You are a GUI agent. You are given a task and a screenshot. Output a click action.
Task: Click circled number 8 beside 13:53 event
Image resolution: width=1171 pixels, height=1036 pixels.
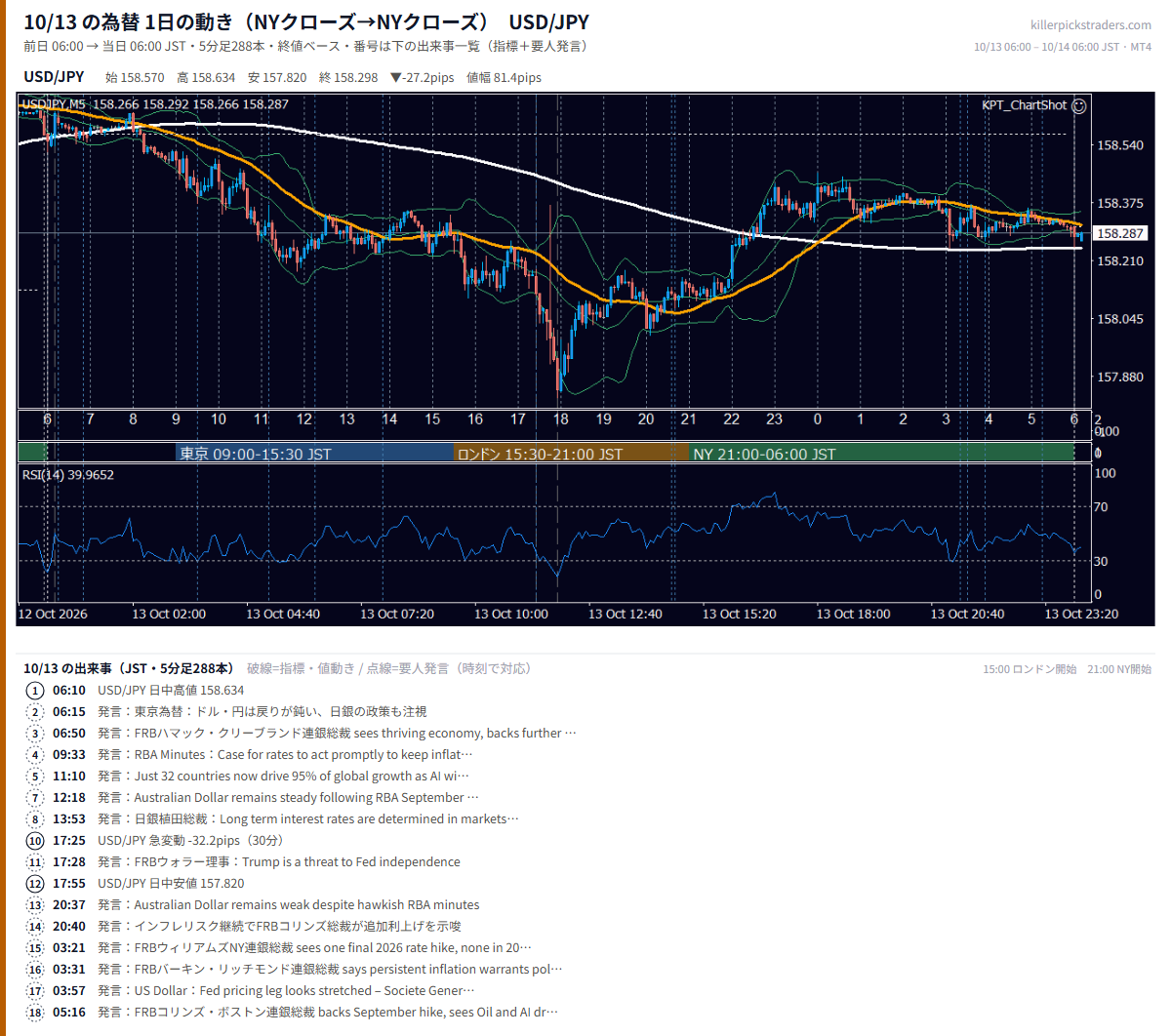(35, 819)
